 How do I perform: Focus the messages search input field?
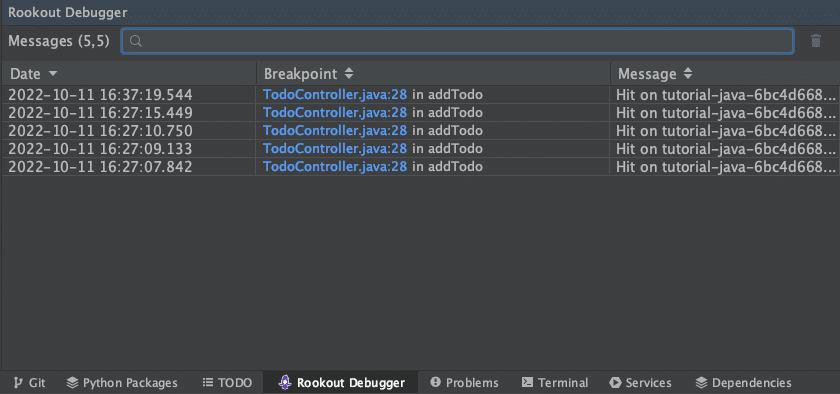[457, 41]
